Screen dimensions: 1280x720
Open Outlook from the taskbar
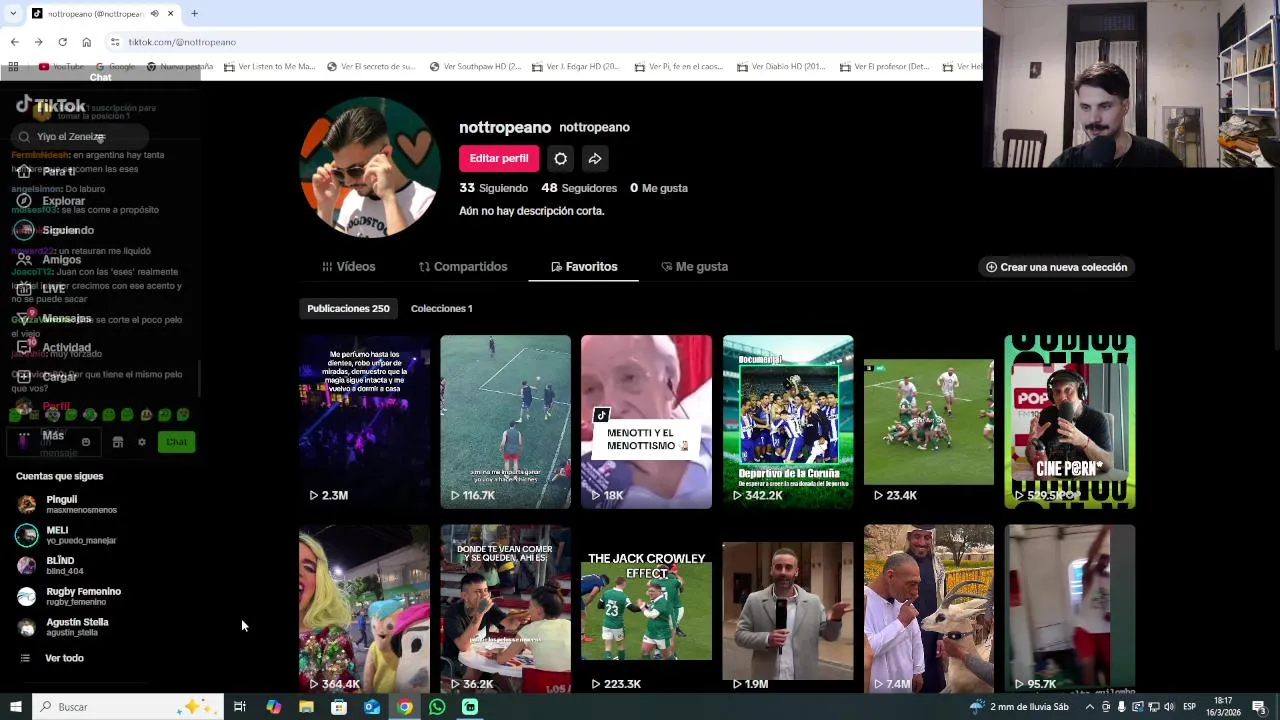tap(372, 707)
